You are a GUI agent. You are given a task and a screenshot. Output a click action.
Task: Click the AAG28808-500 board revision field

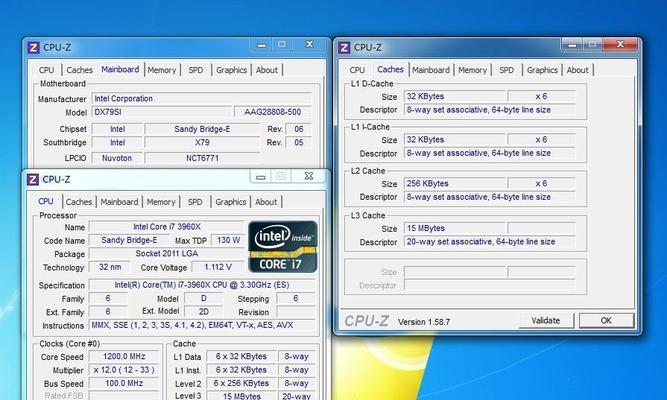click(273, 112)
